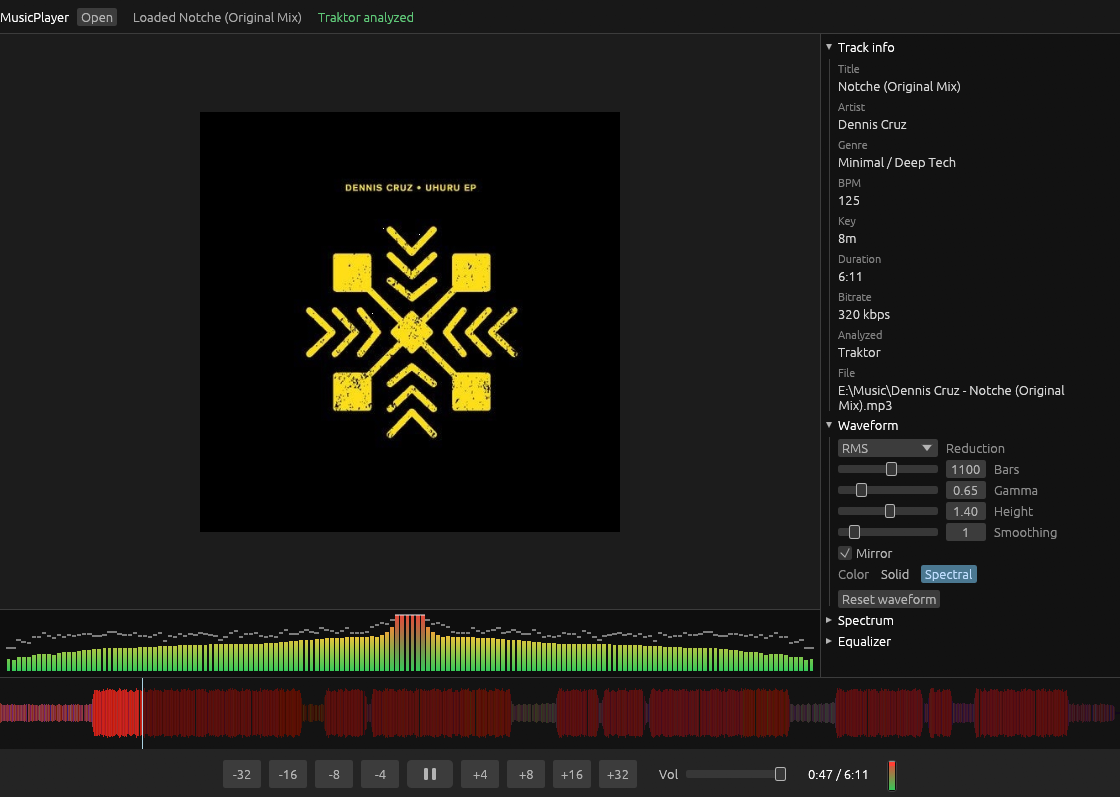Jump back 4 beats
The image size is (1120, 797).
pos(380,774)
